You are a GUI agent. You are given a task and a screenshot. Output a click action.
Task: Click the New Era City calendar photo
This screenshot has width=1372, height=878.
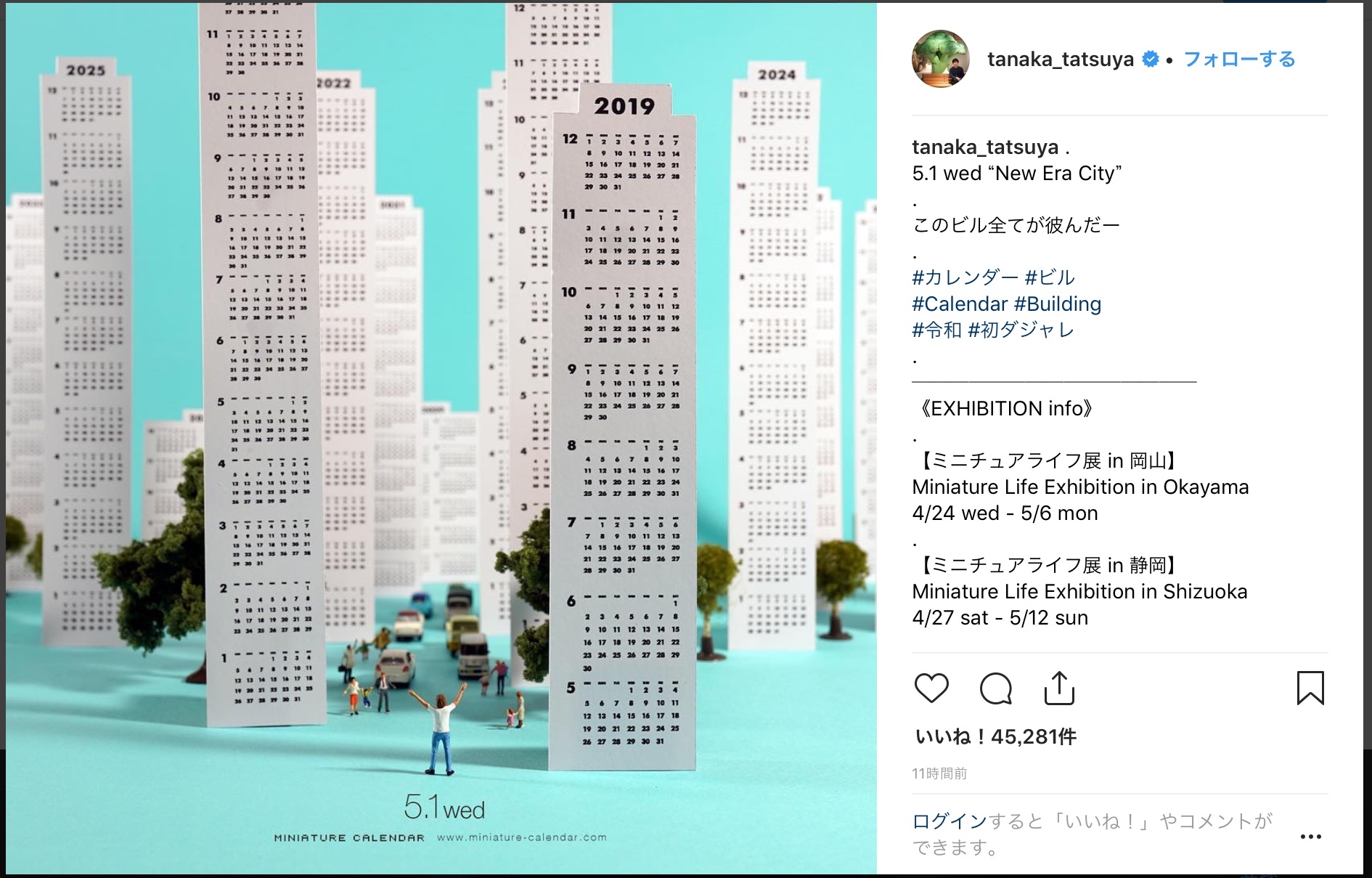point(441,439)
